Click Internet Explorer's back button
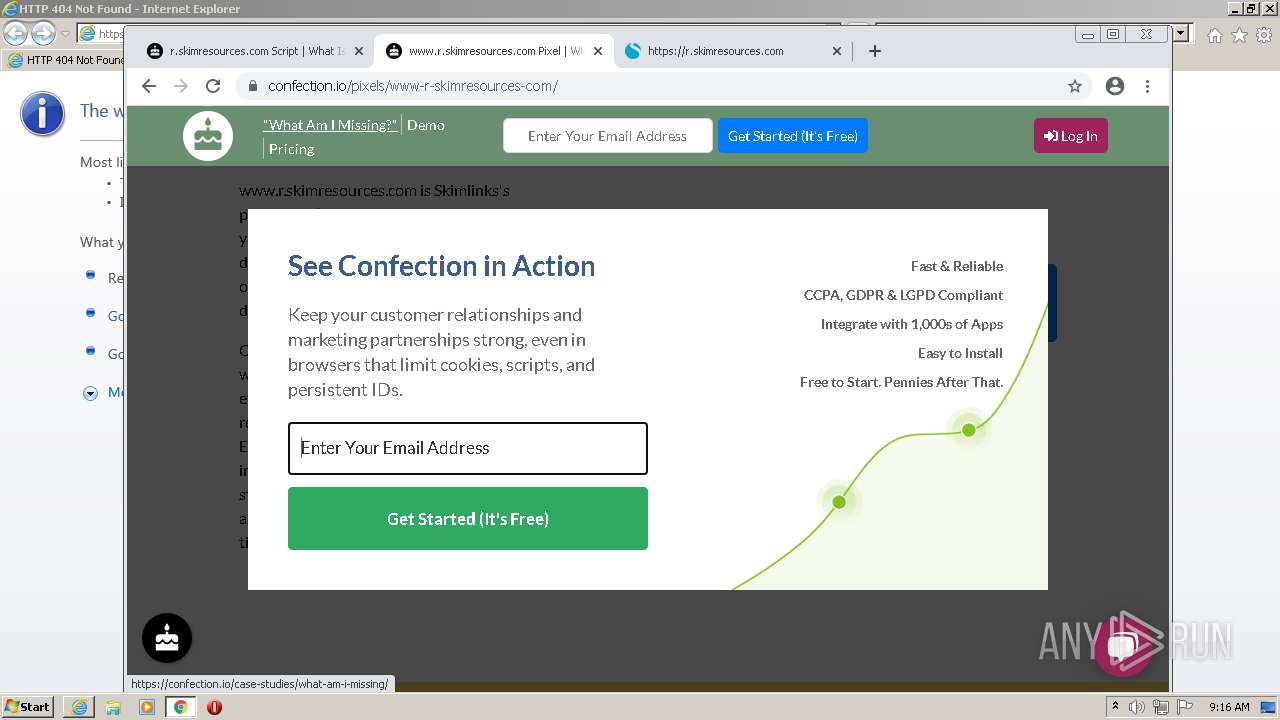Viewport: 1280px width, 720px height. (x=15, y=33)
